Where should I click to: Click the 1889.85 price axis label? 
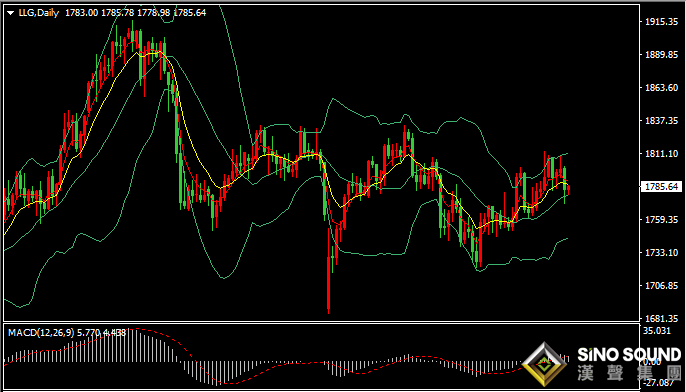[661, 55]
